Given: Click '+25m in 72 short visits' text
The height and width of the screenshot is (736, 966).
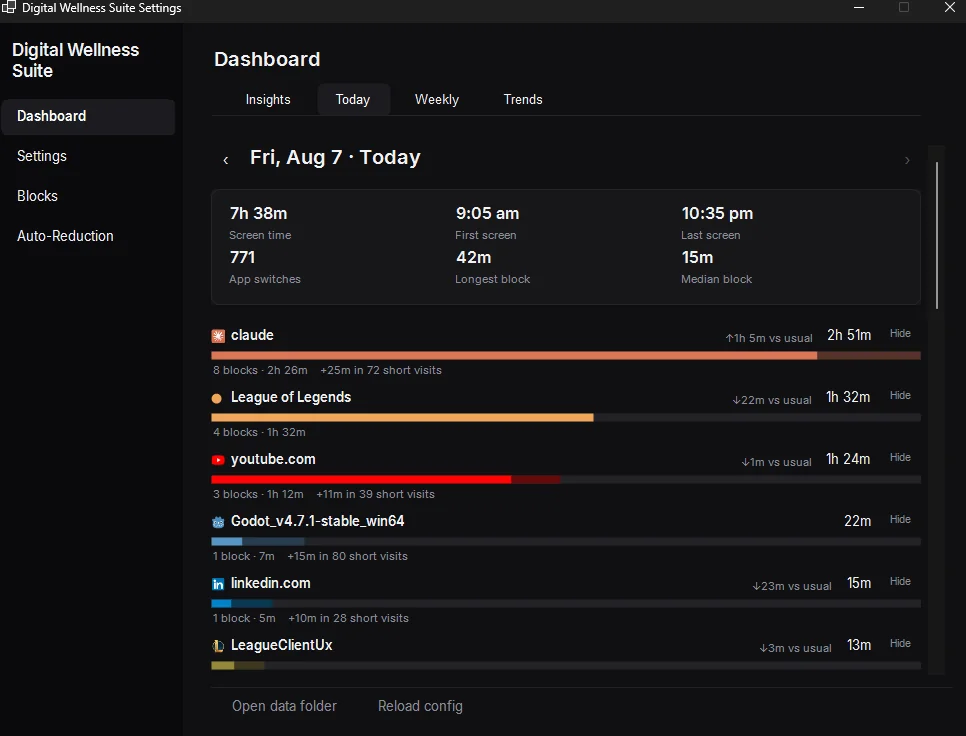Looking at the screenshot, I should 381,370.
